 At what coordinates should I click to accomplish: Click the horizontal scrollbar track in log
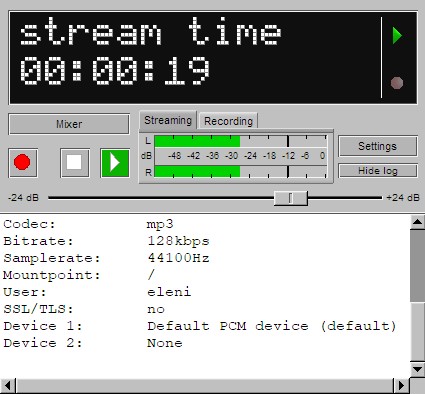(x=205, y=386)
